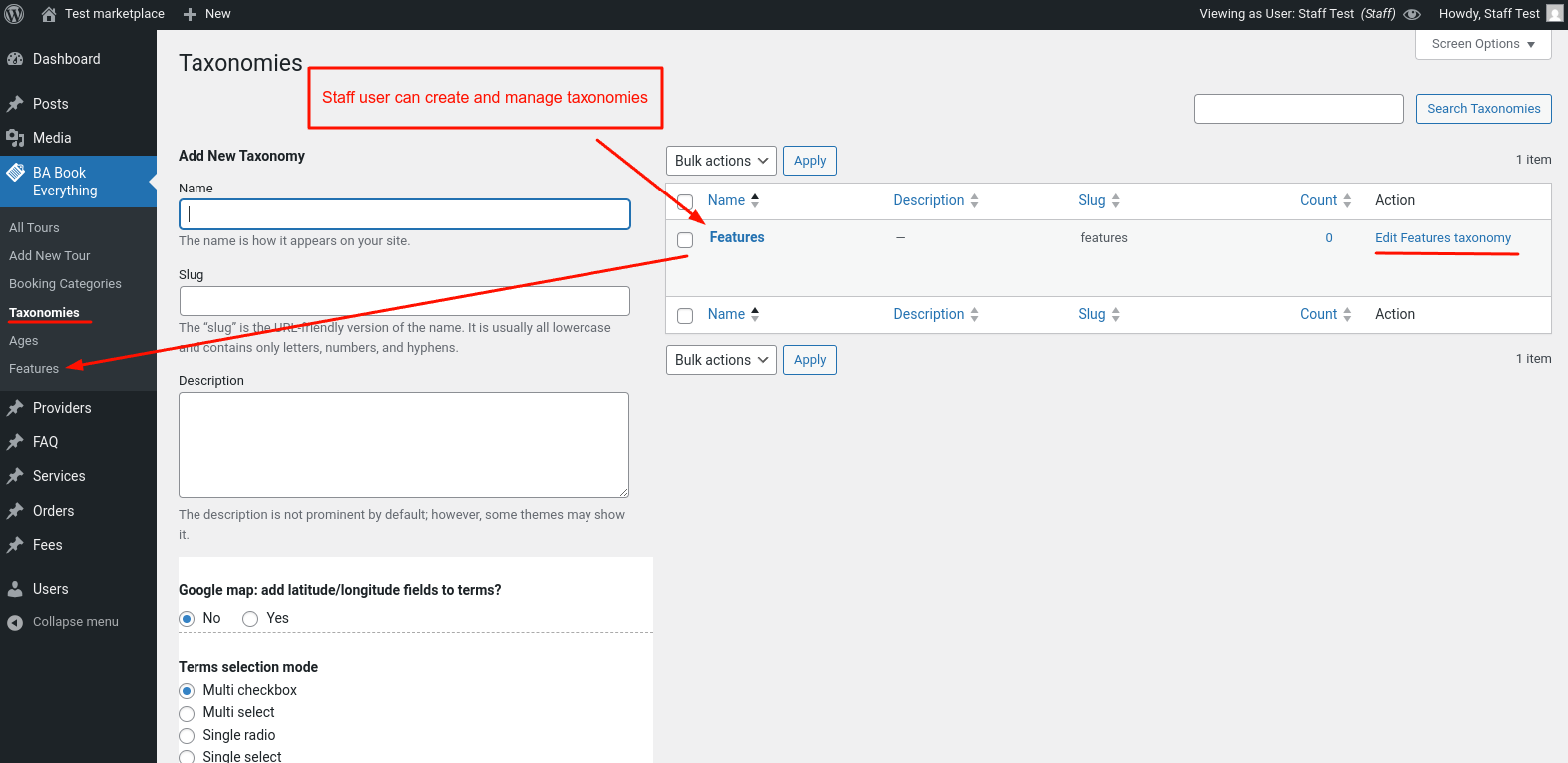Screen dimensions: 1568x763
Task: Click the eye icon beside Staff Test
Action: (1412, 14)
